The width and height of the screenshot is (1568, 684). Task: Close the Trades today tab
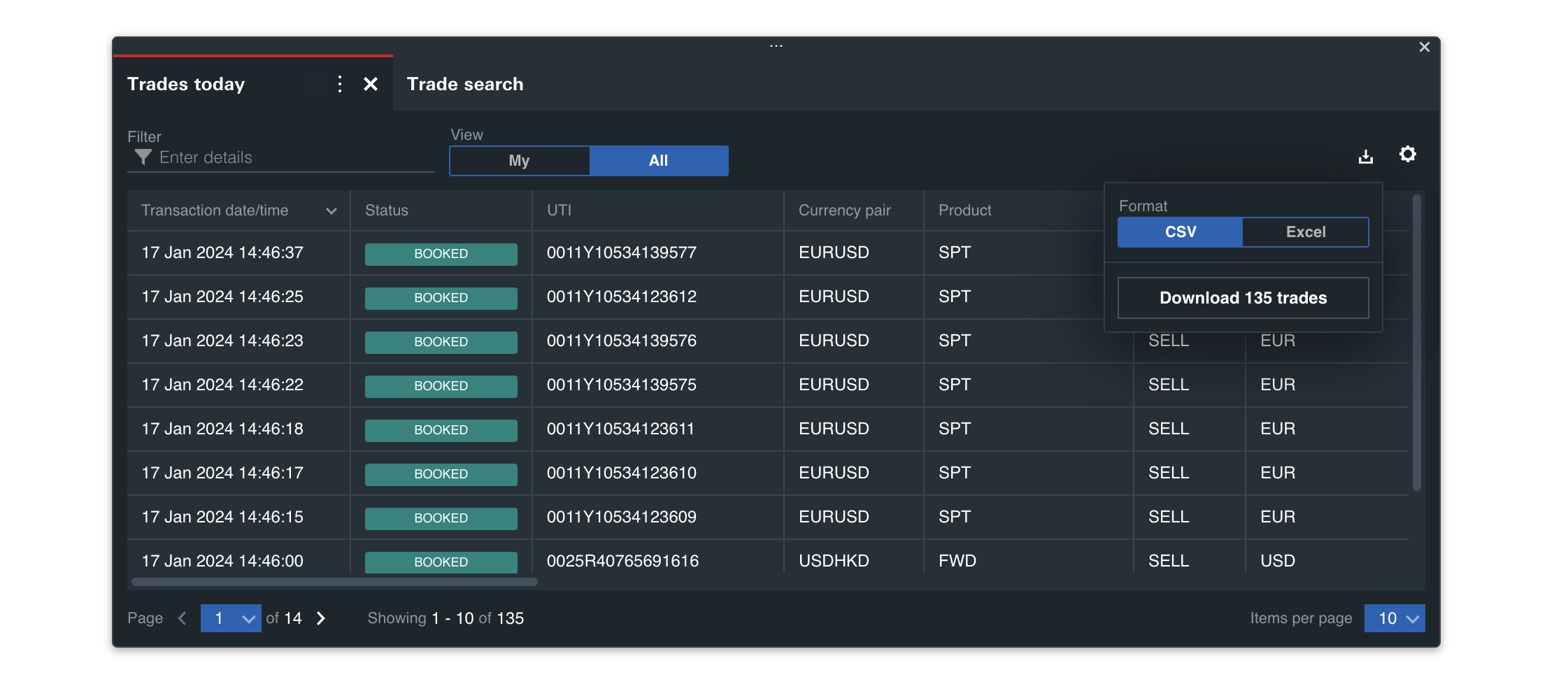click(371, 85)
